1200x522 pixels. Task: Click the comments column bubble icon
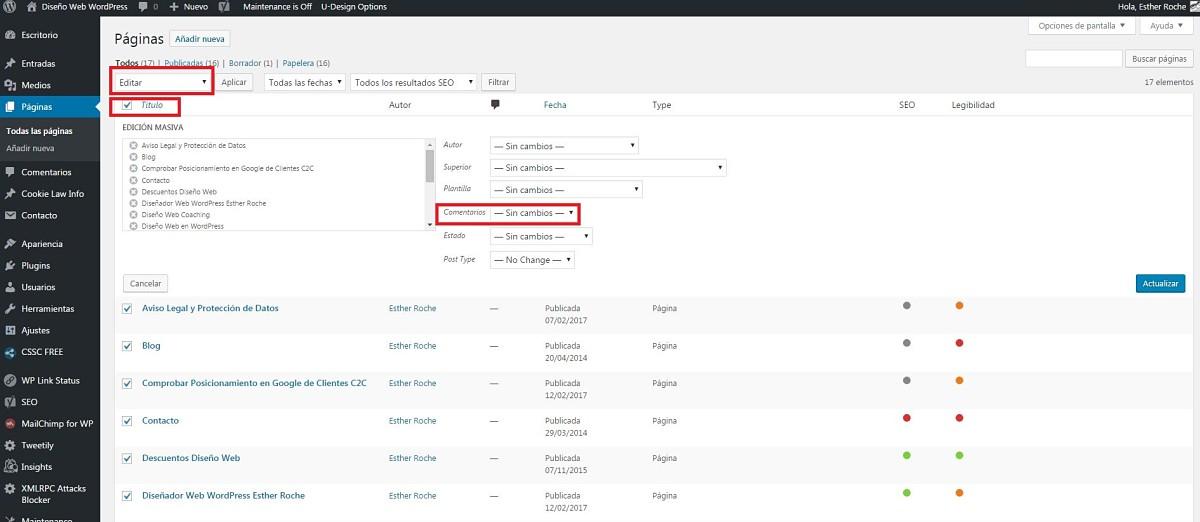(494, 104)
